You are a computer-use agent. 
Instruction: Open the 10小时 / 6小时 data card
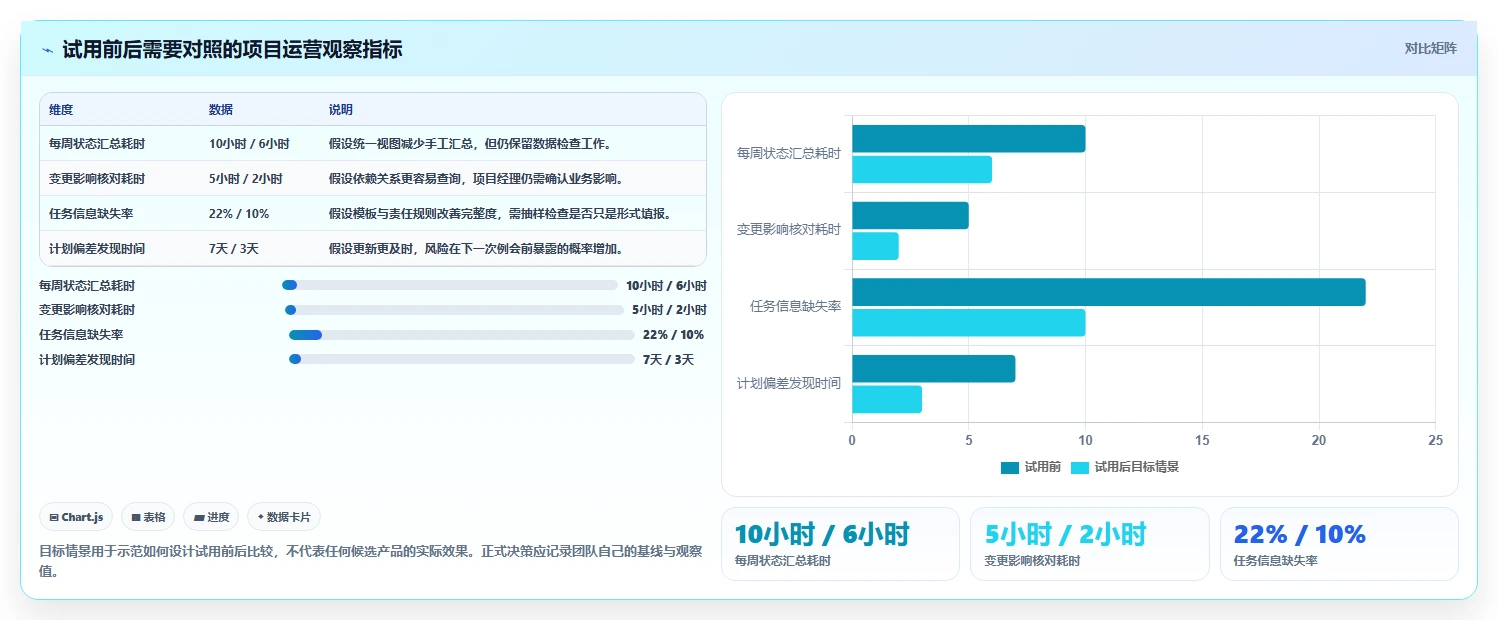click(840, 544)
